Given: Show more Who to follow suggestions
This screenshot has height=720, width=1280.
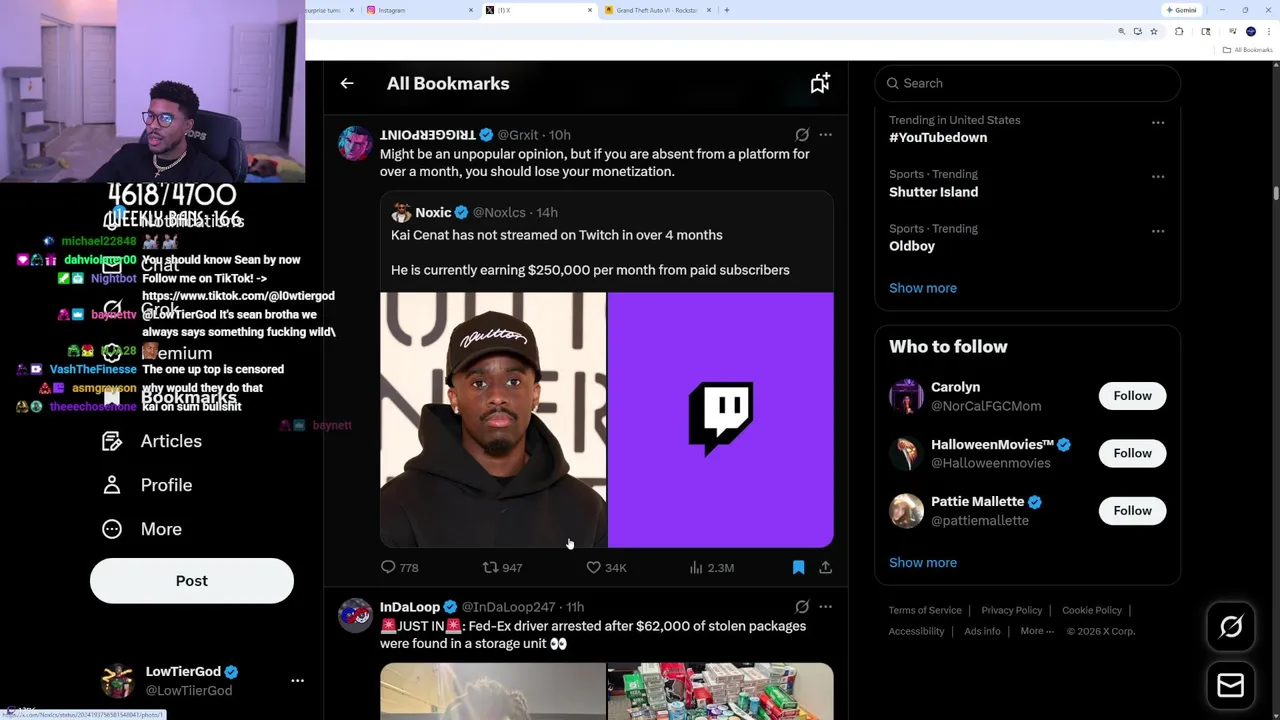Looking at the screenshot, I should [923, 562].
